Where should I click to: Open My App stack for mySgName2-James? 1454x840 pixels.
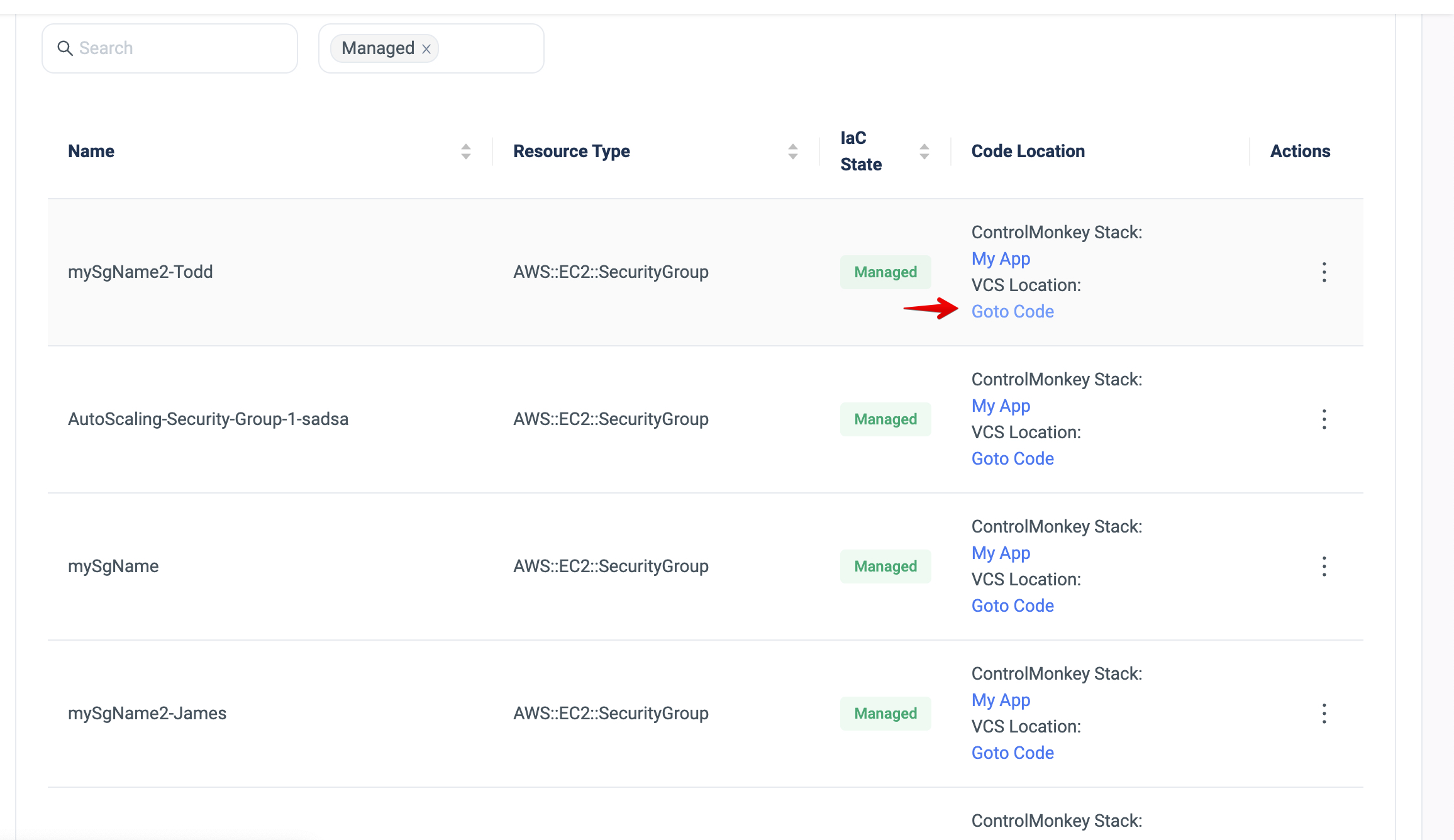(1001, 700)
